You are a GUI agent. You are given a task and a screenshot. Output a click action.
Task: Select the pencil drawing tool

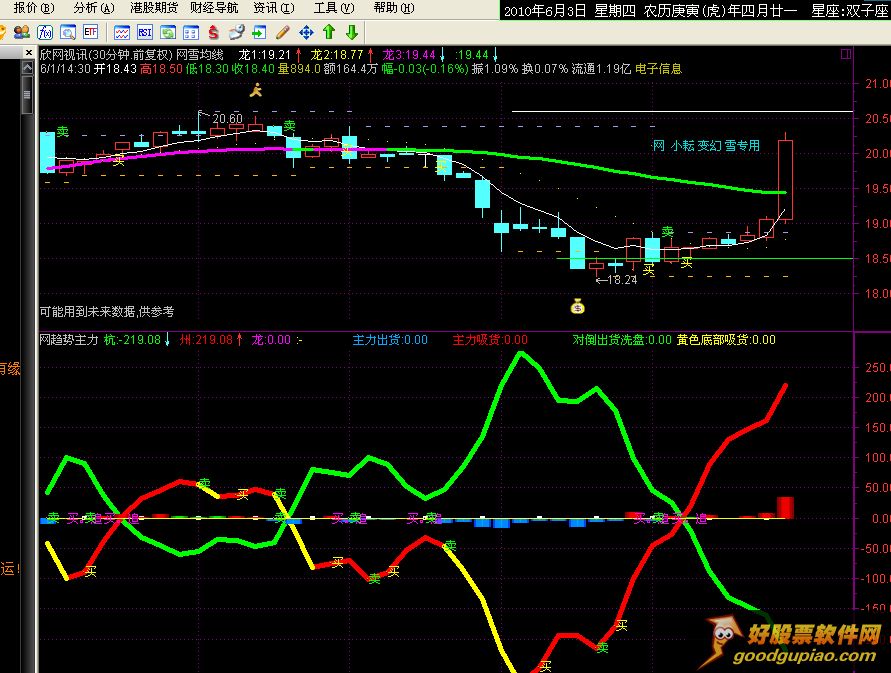[x=282, y=32]
